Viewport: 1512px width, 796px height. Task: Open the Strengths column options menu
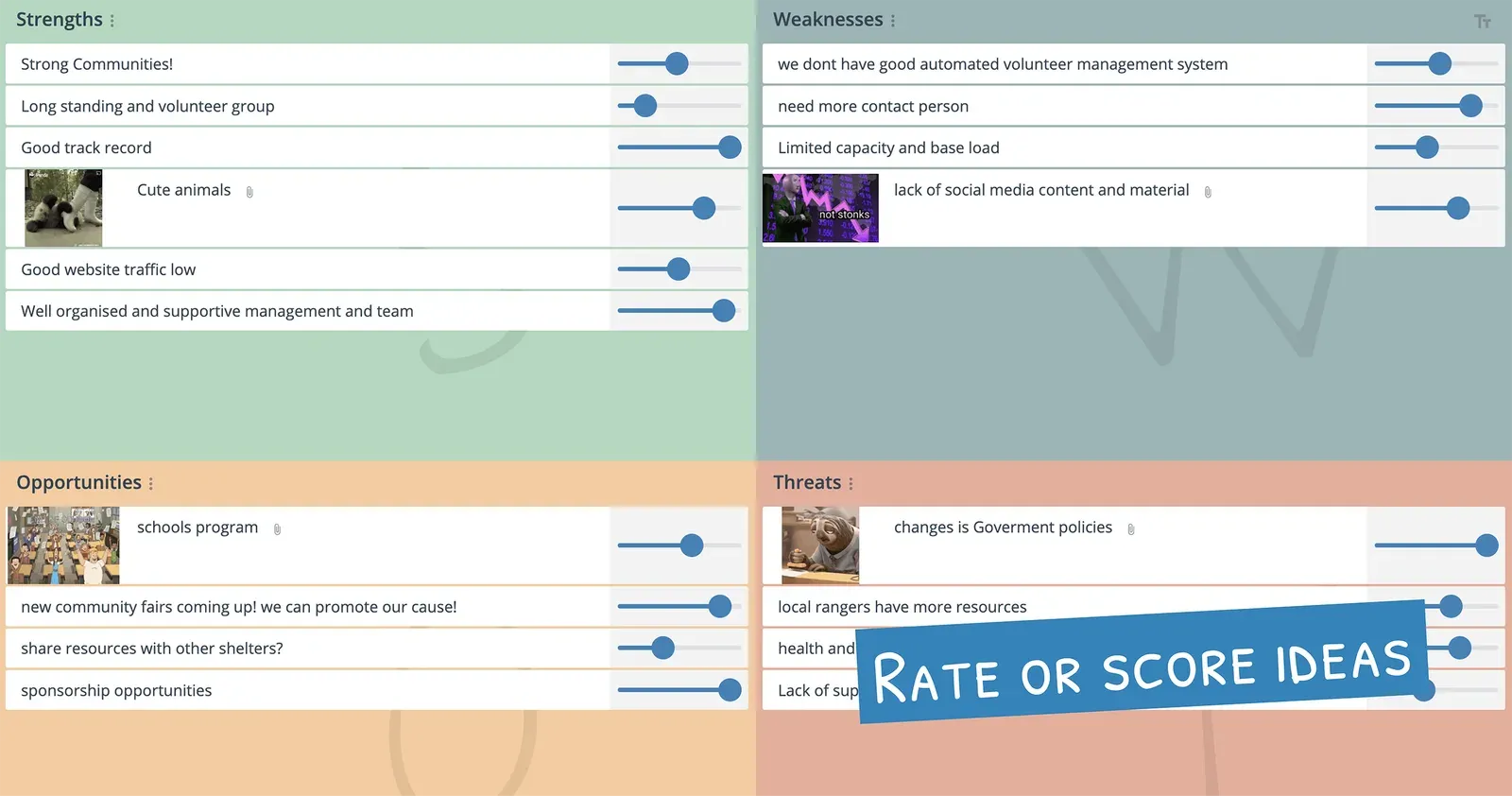coord(112,21)
